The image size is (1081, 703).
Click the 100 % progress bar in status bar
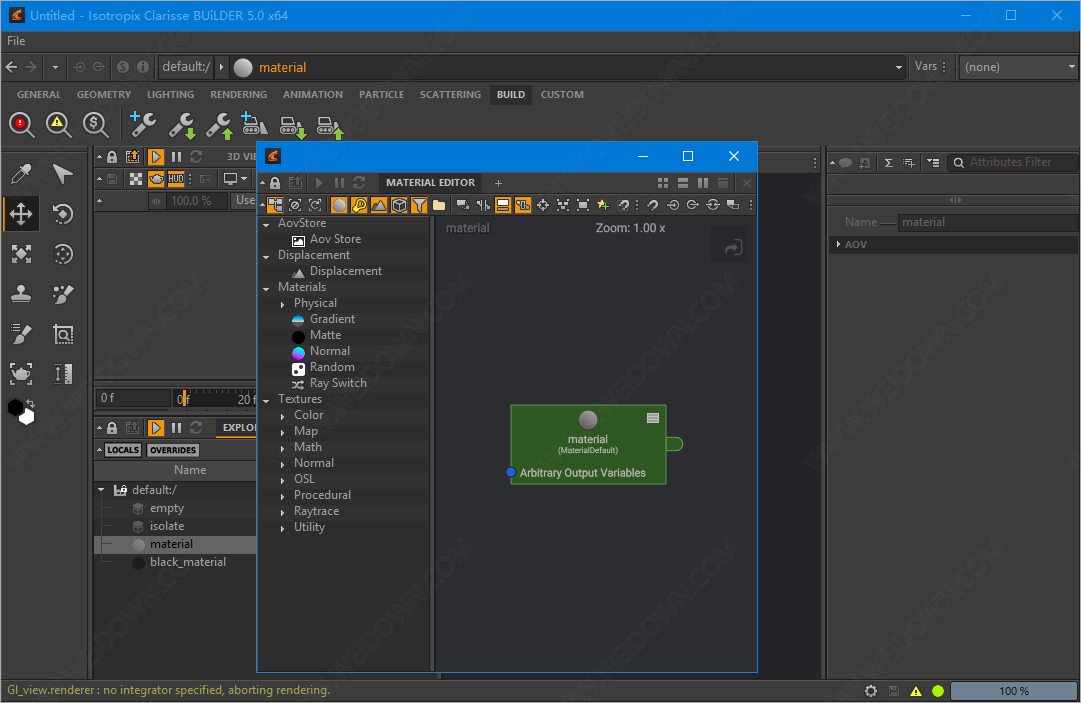1013,691
